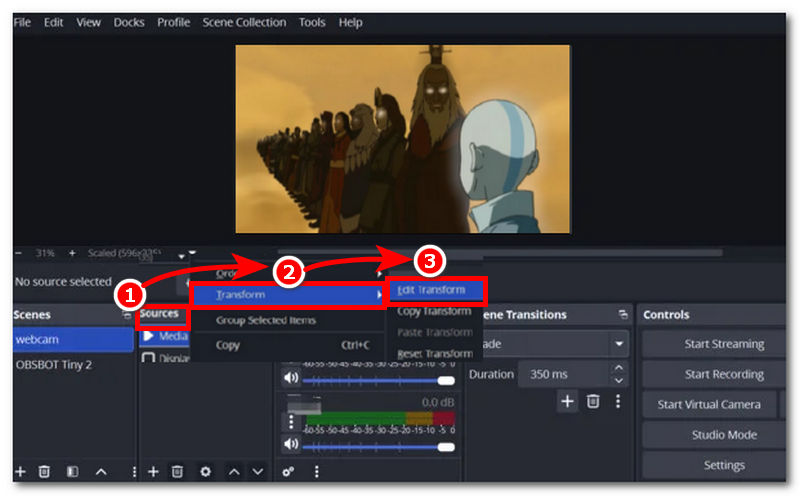
Task: Adjust volume slider of upper mixer channel
Action: pyautogui.click(x=379, y=381)
